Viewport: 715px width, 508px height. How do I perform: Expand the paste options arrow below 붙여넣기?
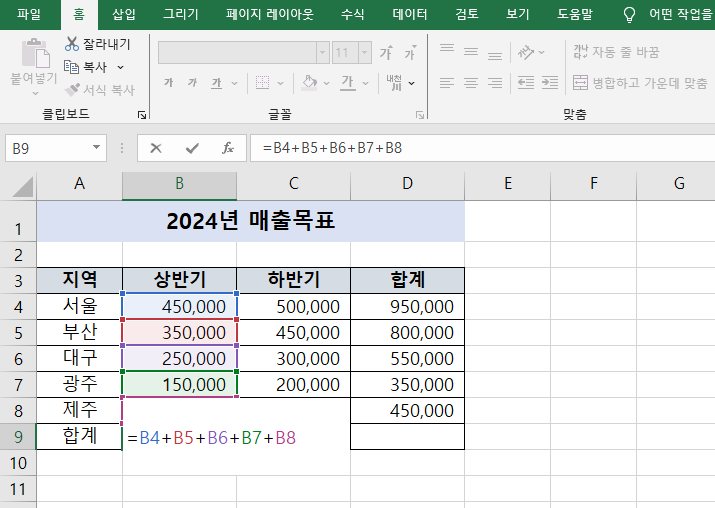tap(36, 93)
